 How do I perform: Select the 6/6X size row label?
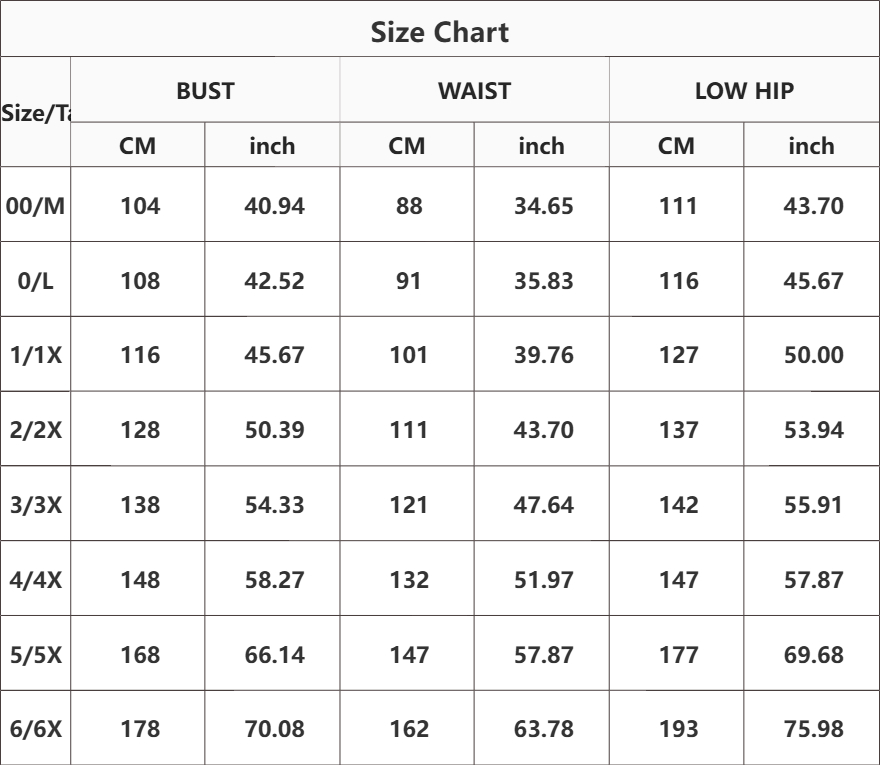pyautogui.click(x=36, y=729)
